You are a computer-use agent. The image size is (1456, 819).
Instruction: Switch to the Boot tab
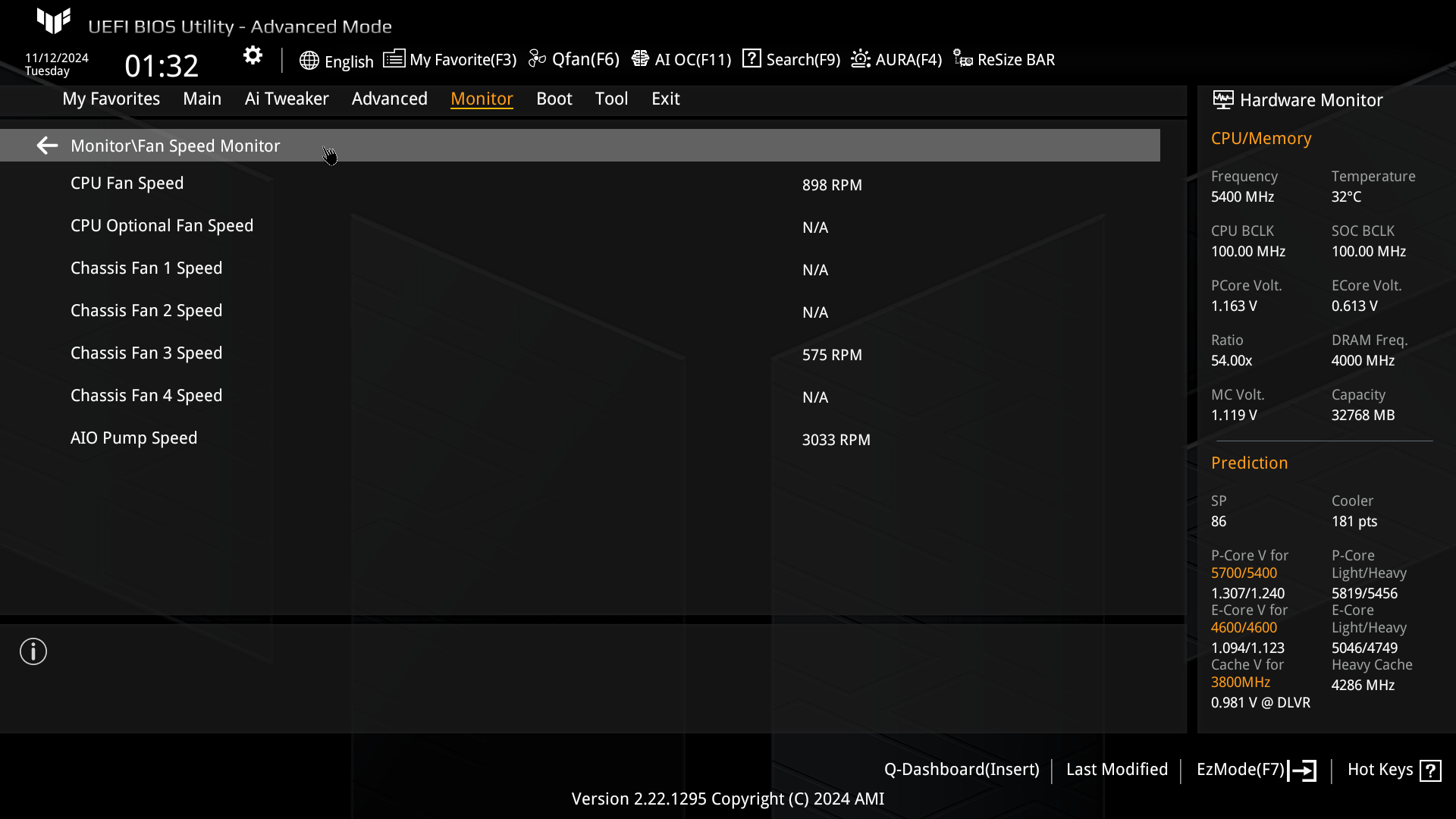click(x=554, y=99)
